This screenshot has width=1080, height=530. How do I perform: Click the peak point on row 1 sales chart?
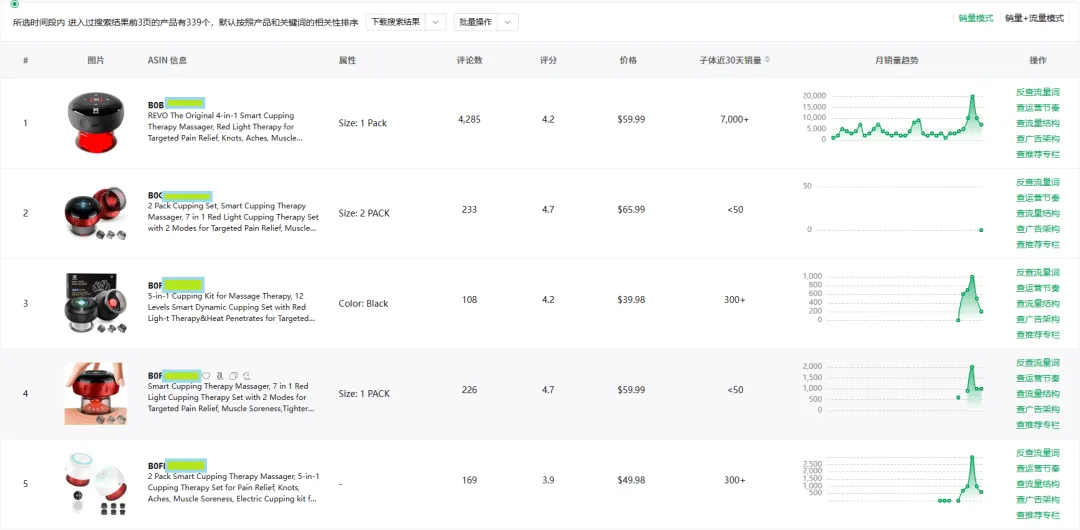tap(972, 96)
